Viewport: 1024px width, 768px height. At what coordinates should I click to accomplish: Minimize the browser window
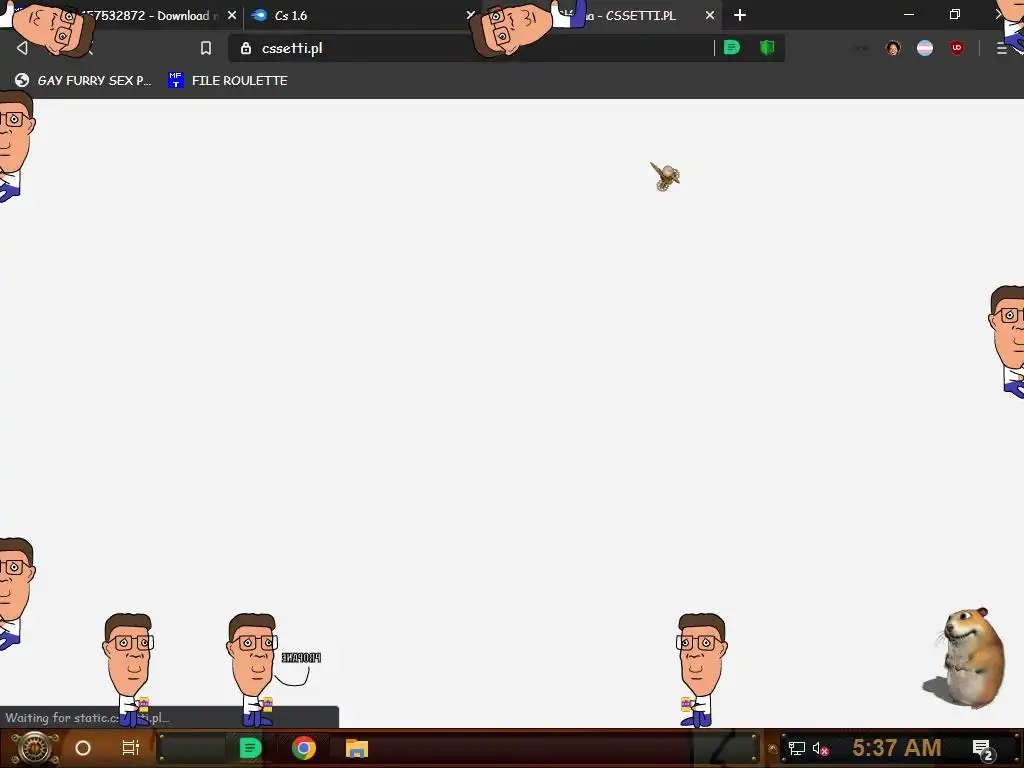909,14
